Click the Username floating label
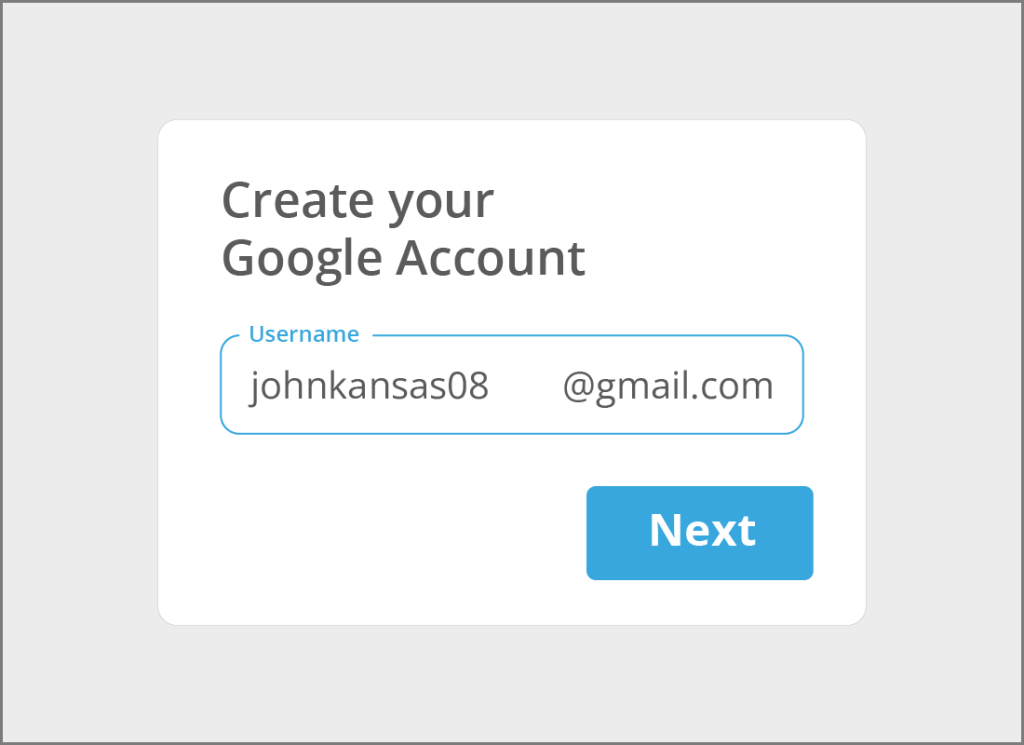The image size is (1024, 745). point(304,334)
